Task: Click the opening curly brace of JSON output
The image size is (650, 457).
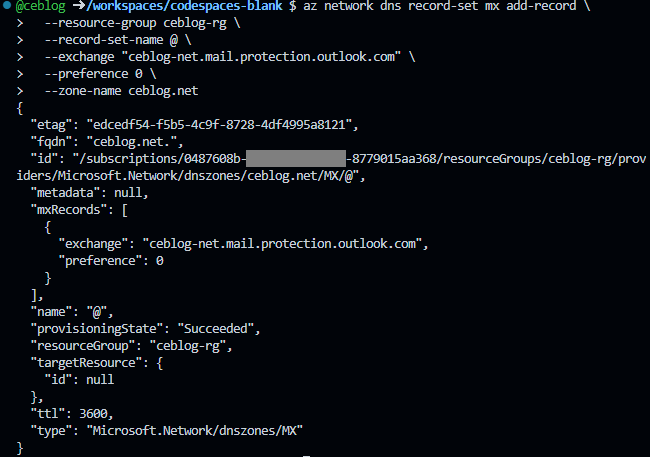Action: click(19, 108)
